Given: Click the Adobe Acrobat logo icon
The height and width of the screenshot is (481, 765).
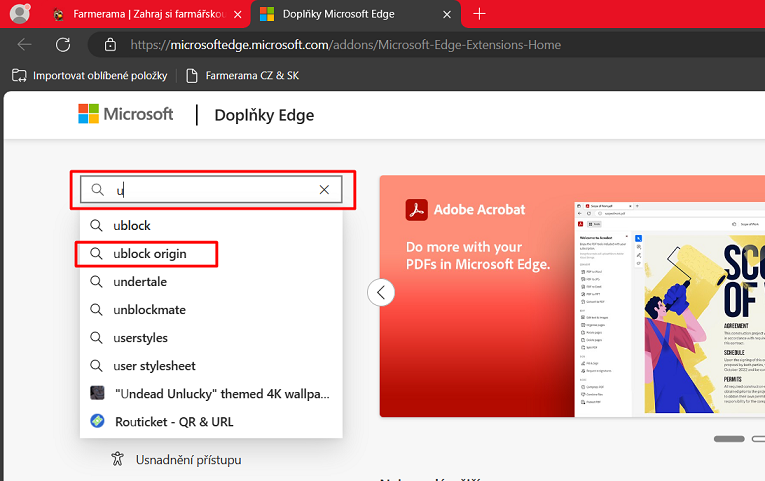Looking at the screenshot, I should point(416,210).
